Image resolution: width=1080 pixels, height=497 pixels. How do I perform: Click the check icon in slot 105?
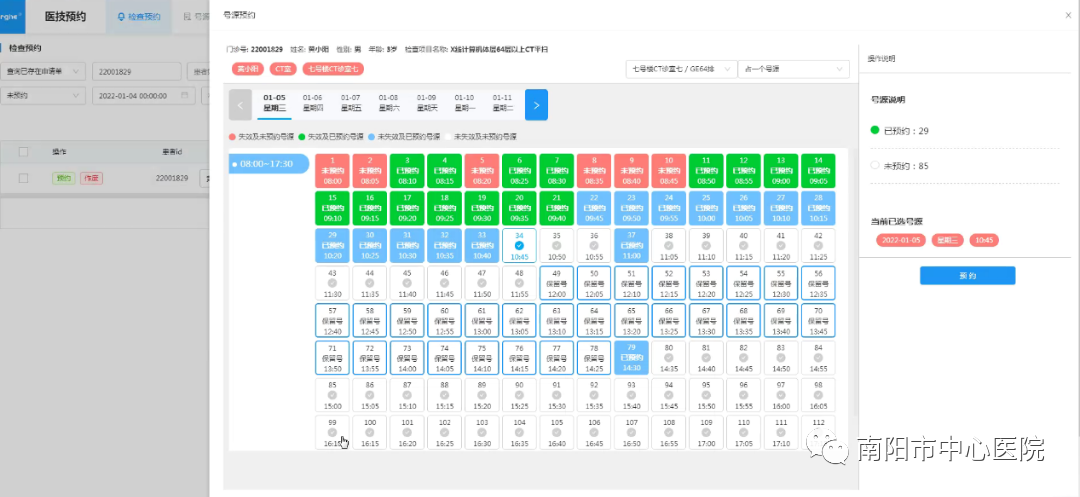[557, 432]
